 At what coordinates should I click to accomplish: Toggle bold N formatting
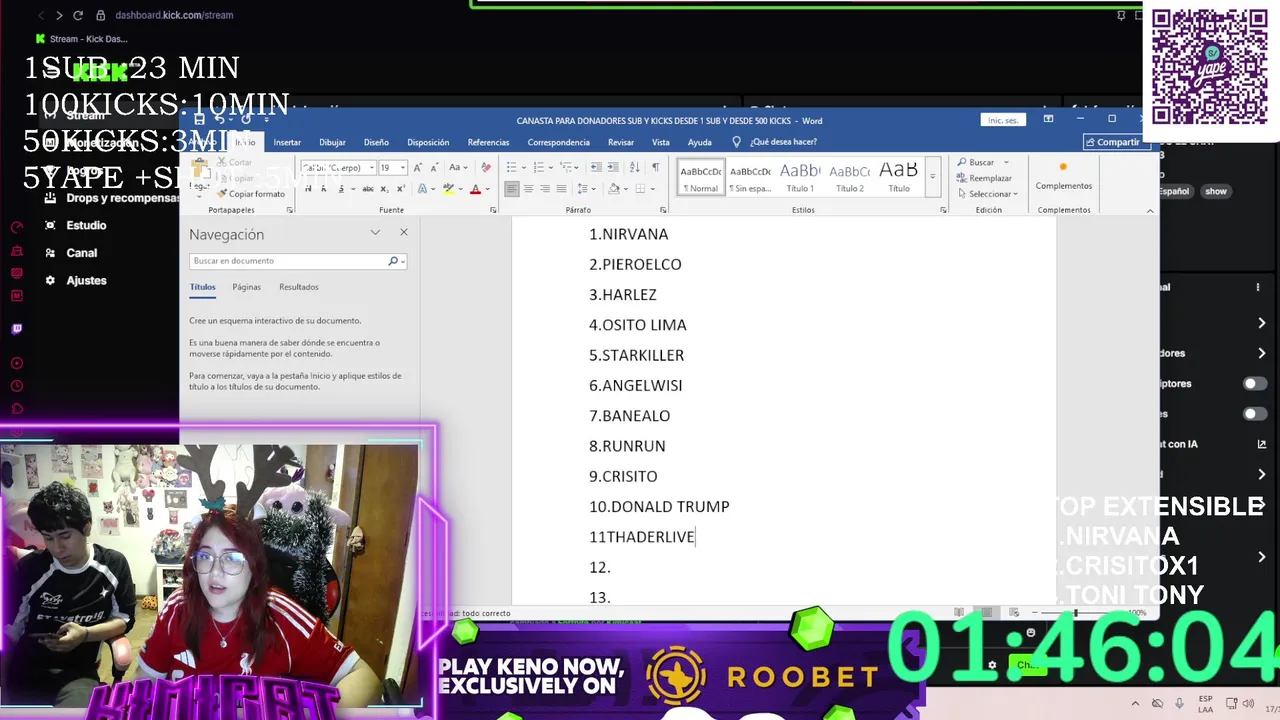pos(309,189)
